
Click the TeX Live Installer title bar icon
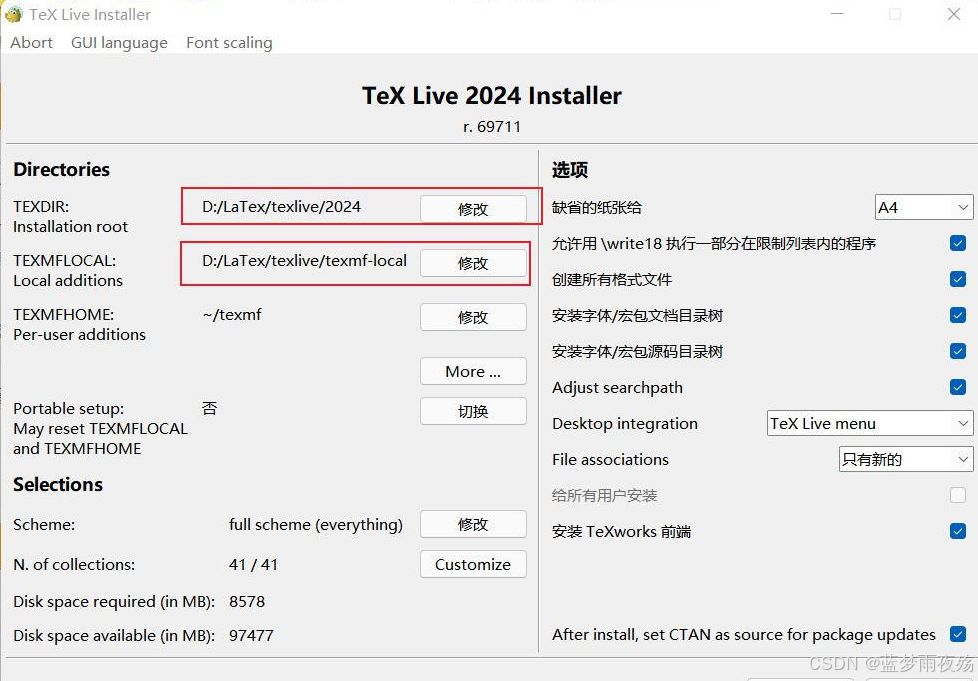[x=13, y=14]
